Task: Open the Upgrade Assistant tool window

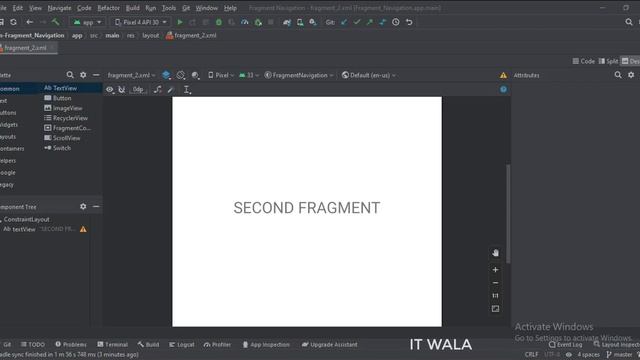Action: [330, 344]
